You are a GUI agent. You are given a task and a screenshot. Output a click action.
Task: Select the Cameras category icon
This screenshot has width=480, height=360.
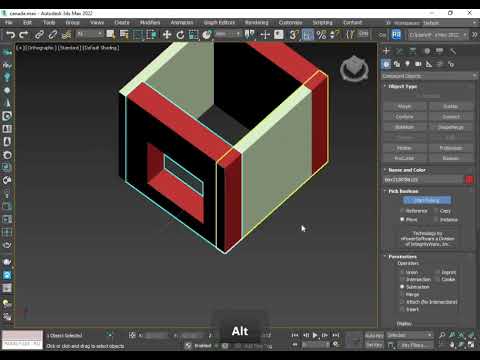(x=418, y=64)
